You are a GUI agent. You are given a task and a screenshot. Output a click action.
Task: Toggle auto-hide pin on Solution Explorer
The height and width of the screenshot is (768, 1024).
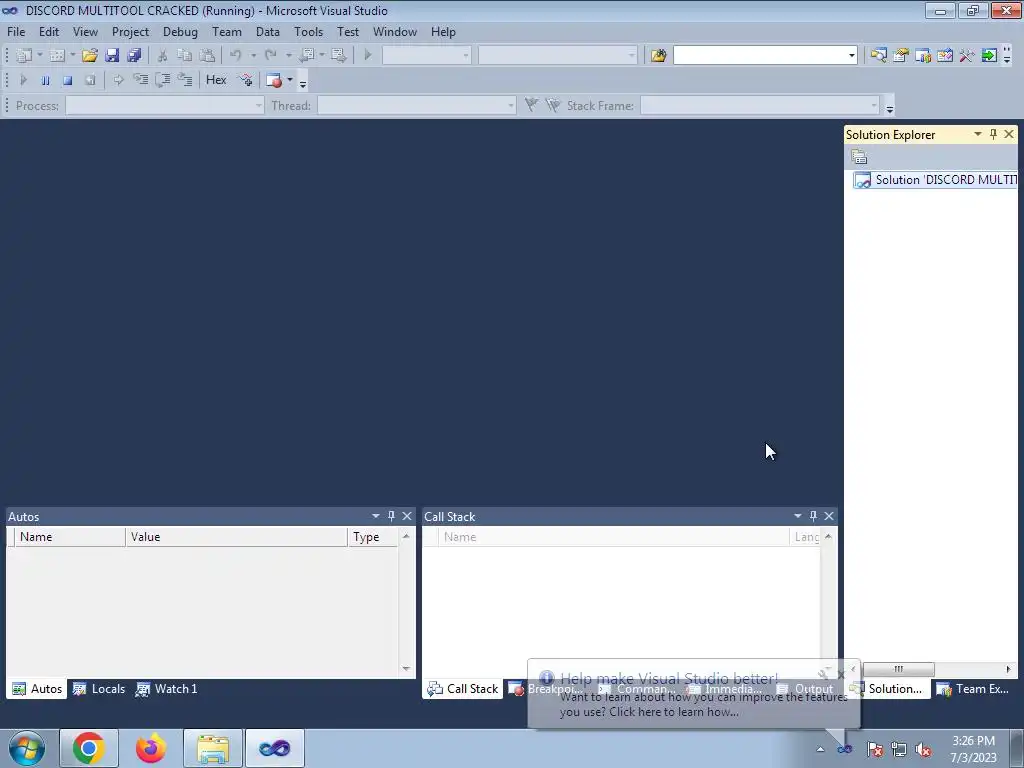(993, 134)
